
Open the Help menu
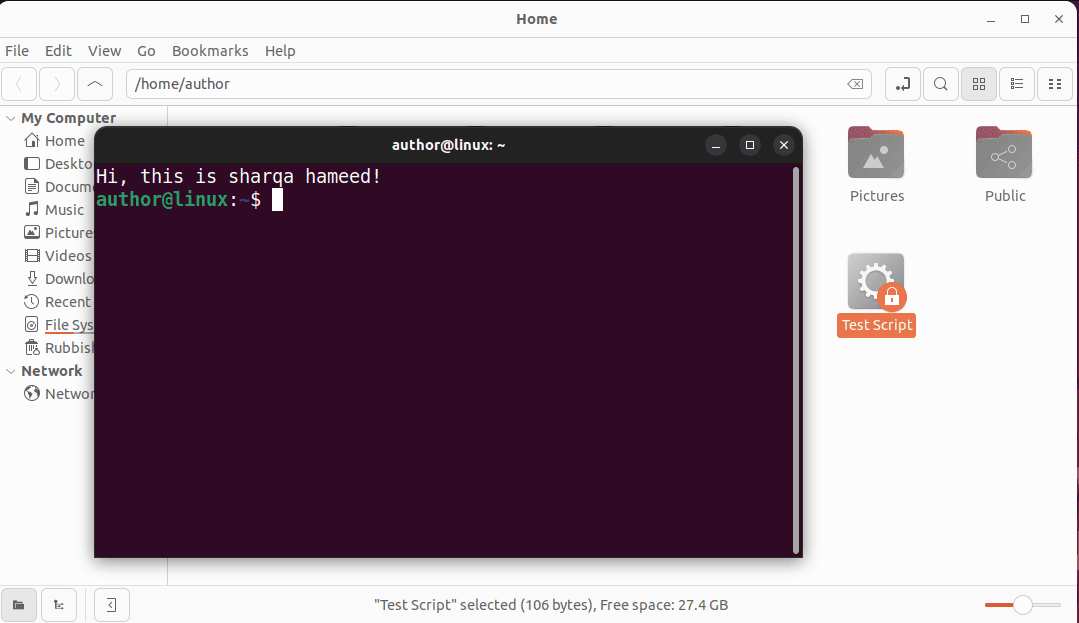click(x=280, y=51)
